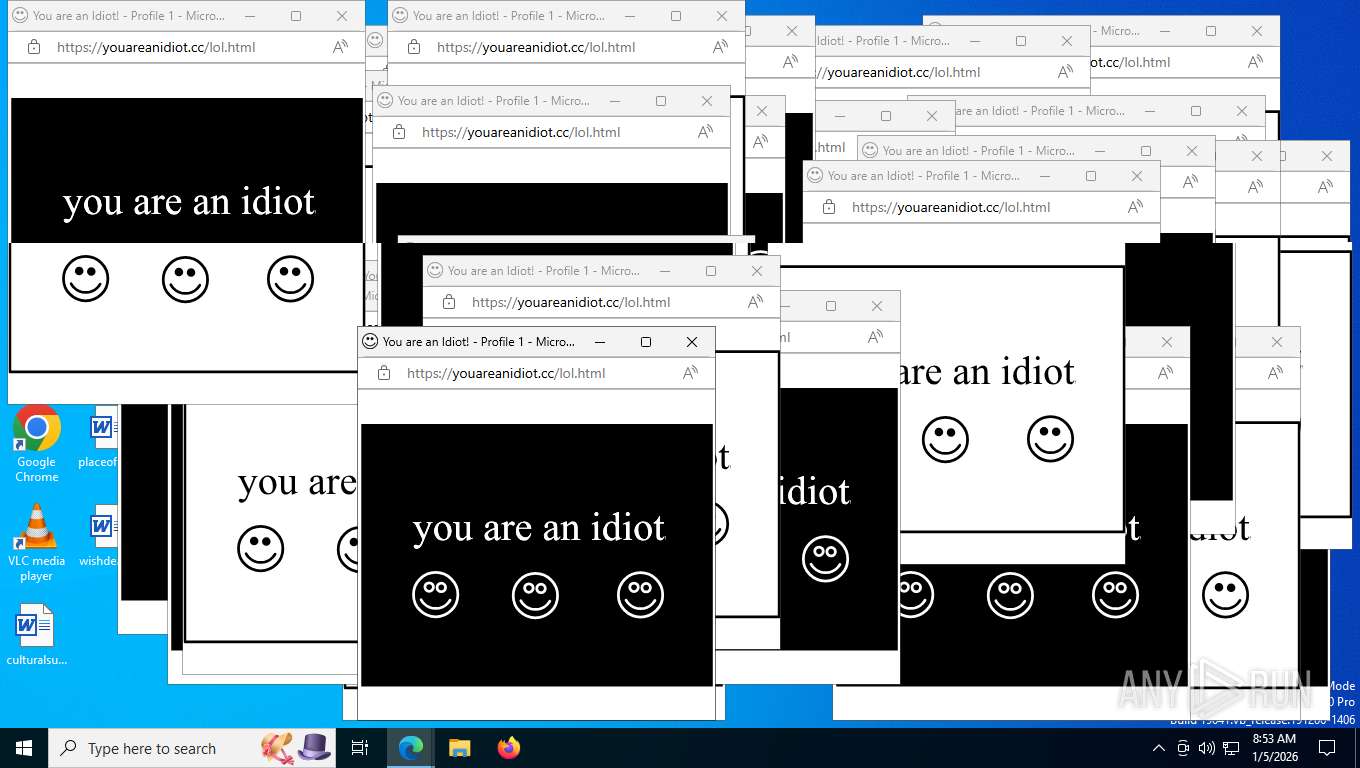Click the lock icon in the top-center popup window
The height and width of the screenshot is (768, 1360).
(414, 47)
